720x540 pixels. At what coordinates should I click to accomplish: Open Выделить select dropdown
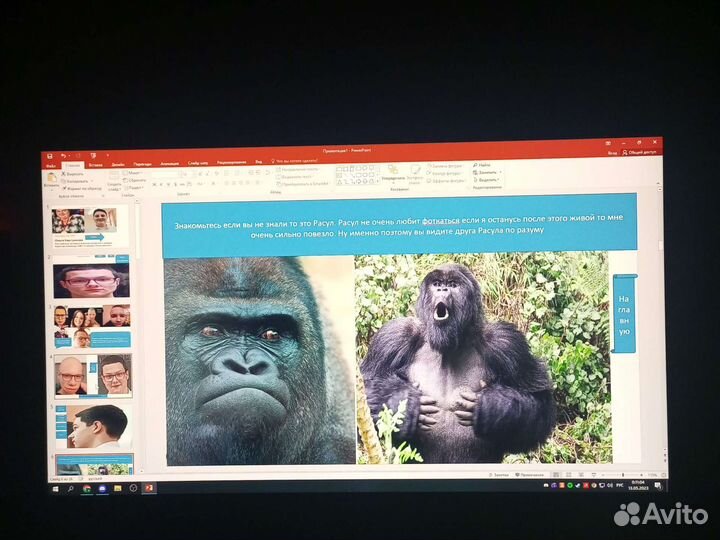tap(486, 180)
